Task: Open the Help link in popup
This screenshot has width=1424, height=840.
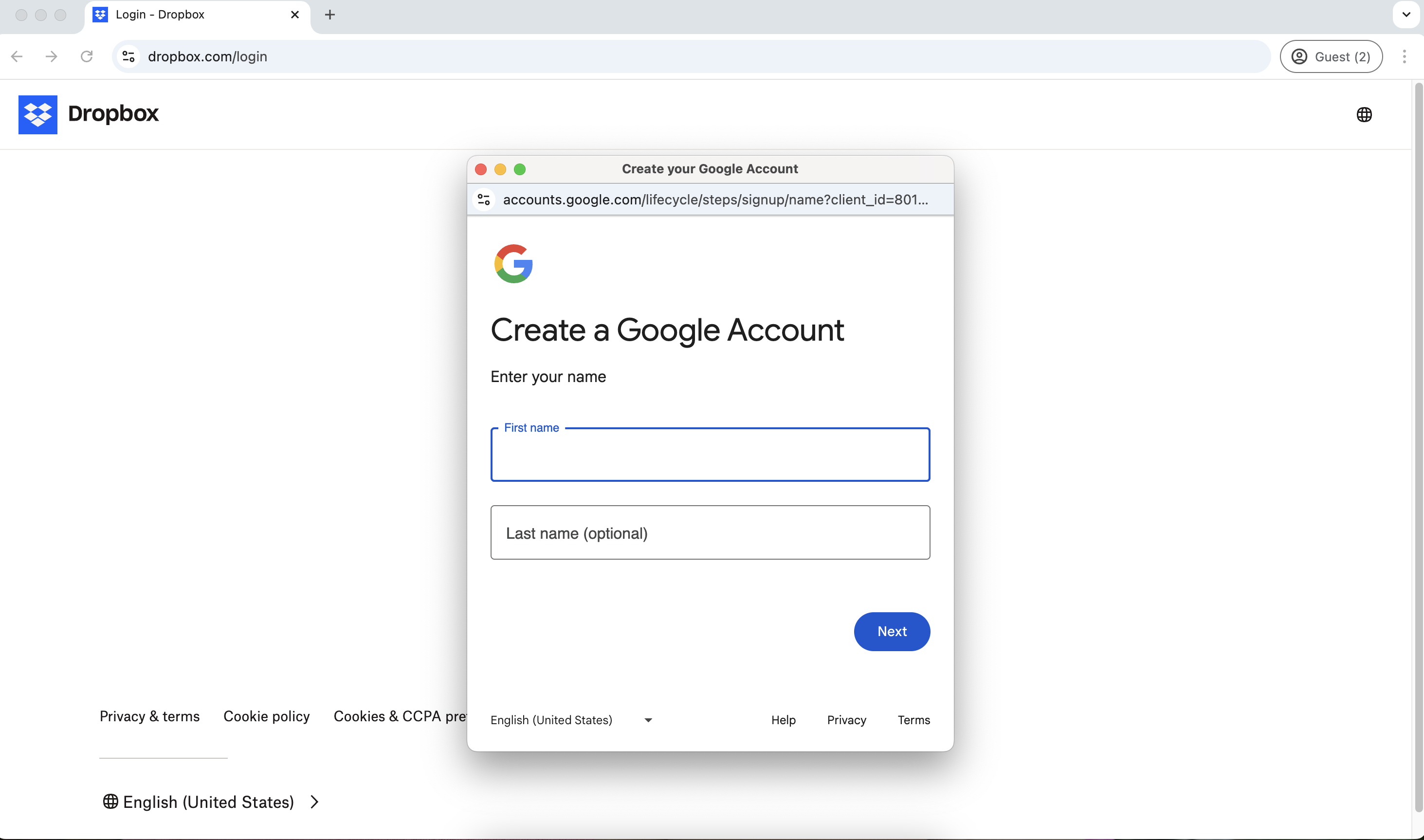Action: click(783, 720)
